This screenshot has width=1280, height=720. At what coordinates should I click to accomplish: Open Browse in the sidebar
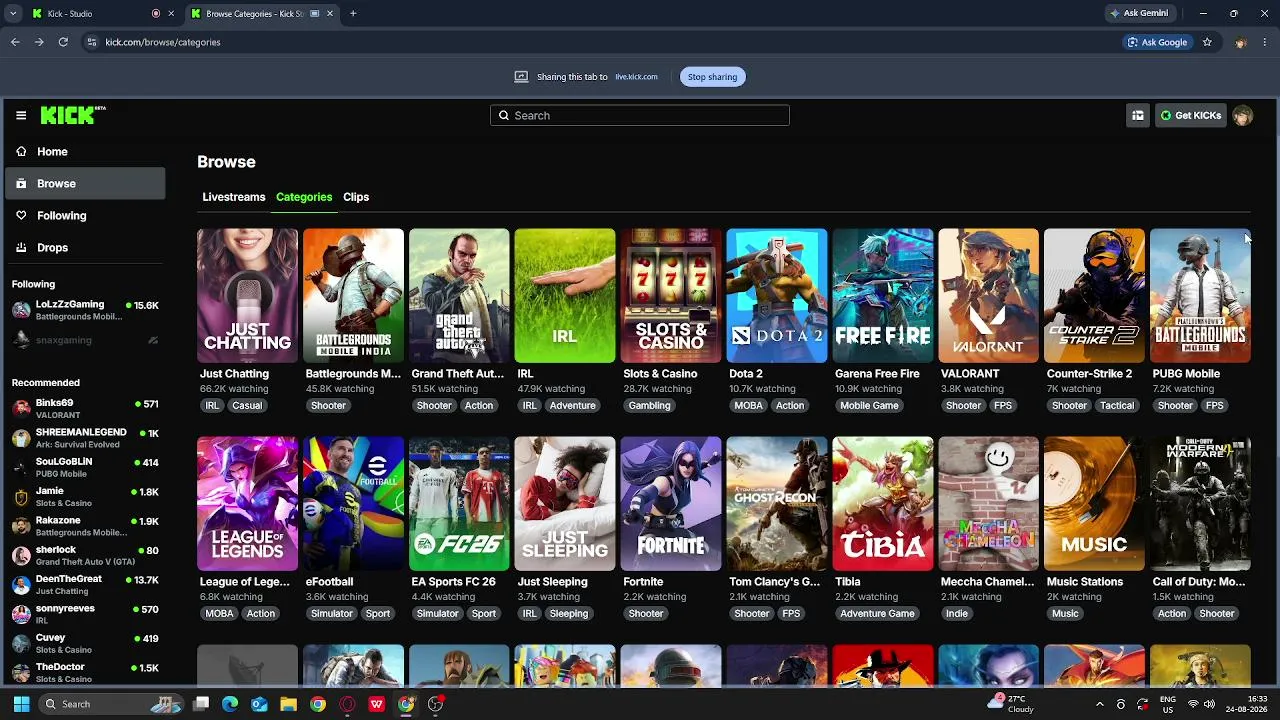pos(85,184)
